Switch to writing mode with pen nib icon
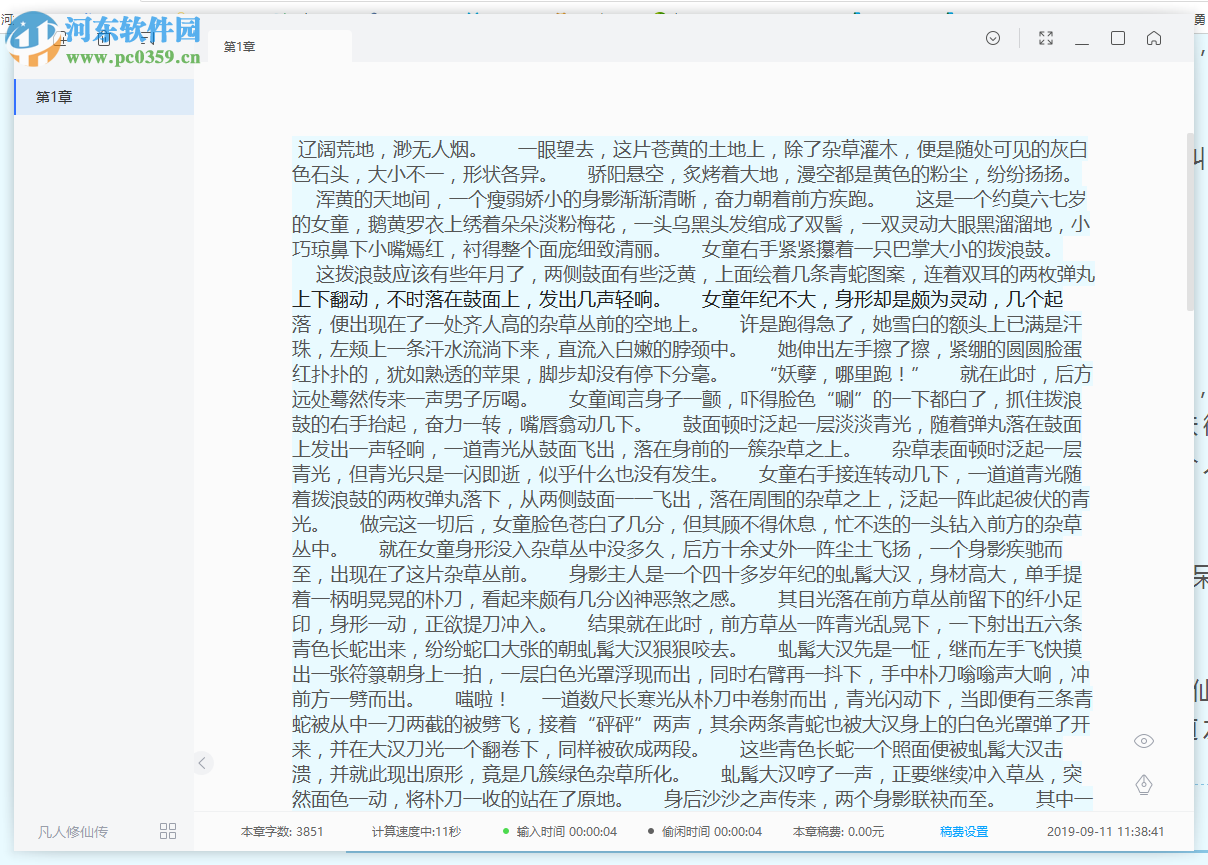This screenshot has width=1208, height=865. point(1143,785)
